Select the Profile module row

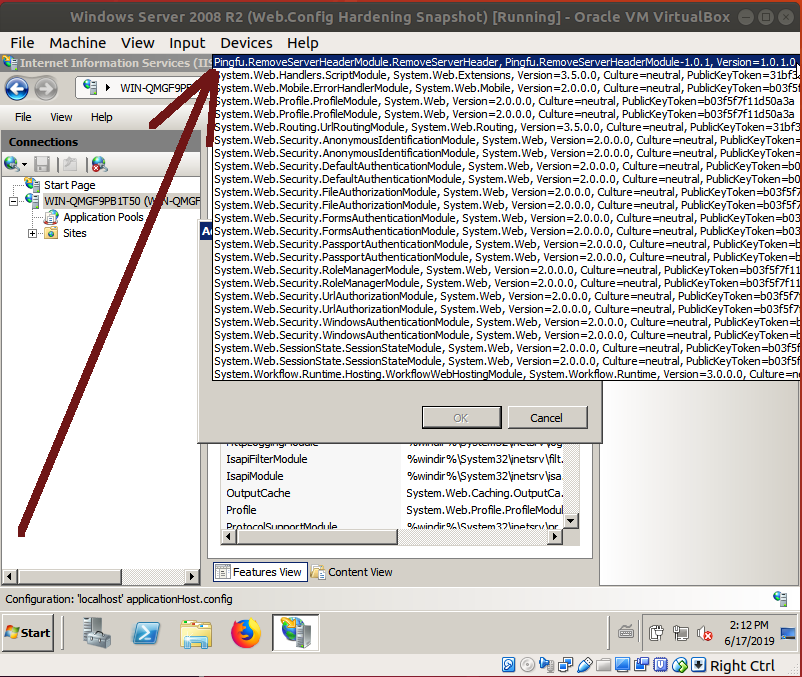coord(394,510)
